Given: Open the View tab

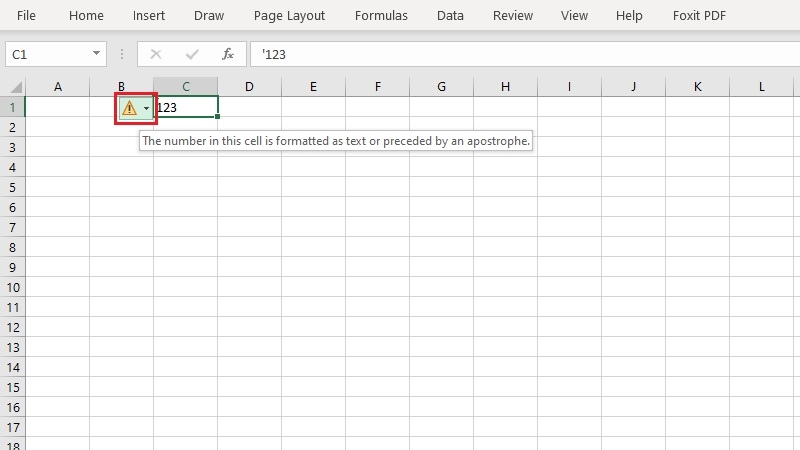Looking at the screenshot, I should [574, 15].
